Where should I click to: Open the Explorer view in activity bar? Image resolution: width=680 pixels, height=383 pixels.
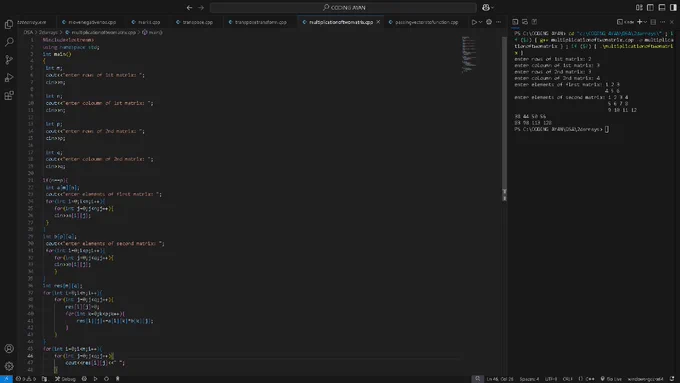point(9,24)
